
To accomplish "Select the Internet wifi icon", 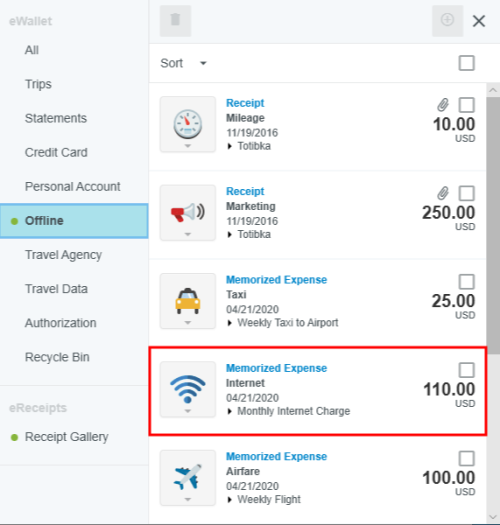I will (188, 389).
